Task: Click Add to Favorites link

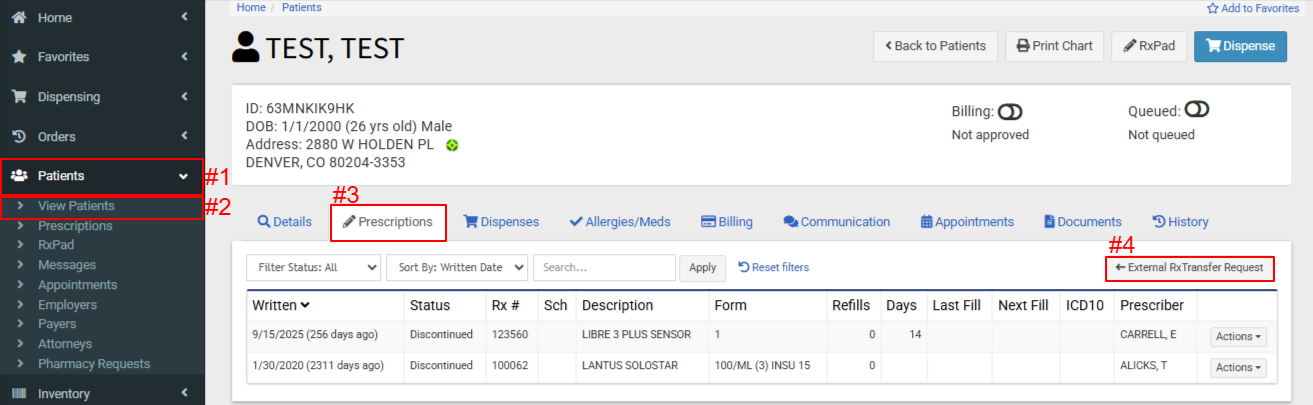Action: click(x=1253, y=8)
